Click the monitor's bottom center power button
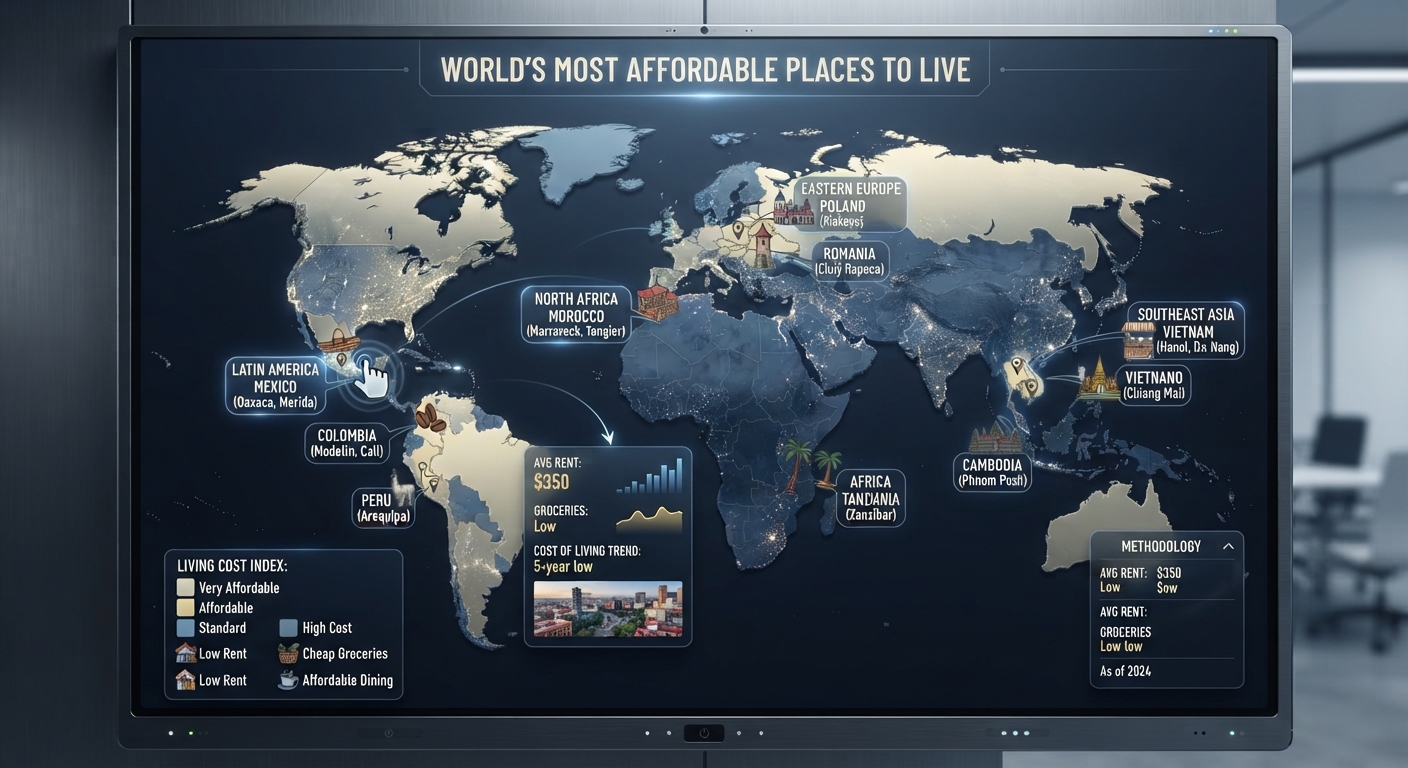 [x=704, y=733]
